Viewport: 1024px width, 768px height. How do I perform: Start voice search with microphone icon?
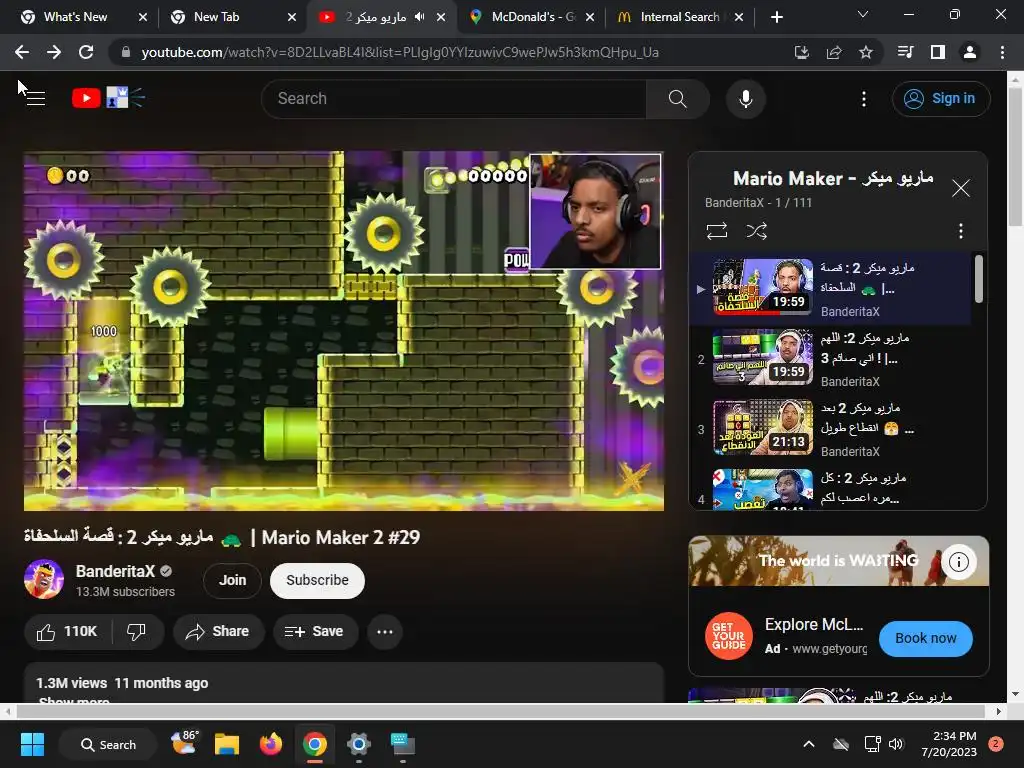(x=746, y=99)
